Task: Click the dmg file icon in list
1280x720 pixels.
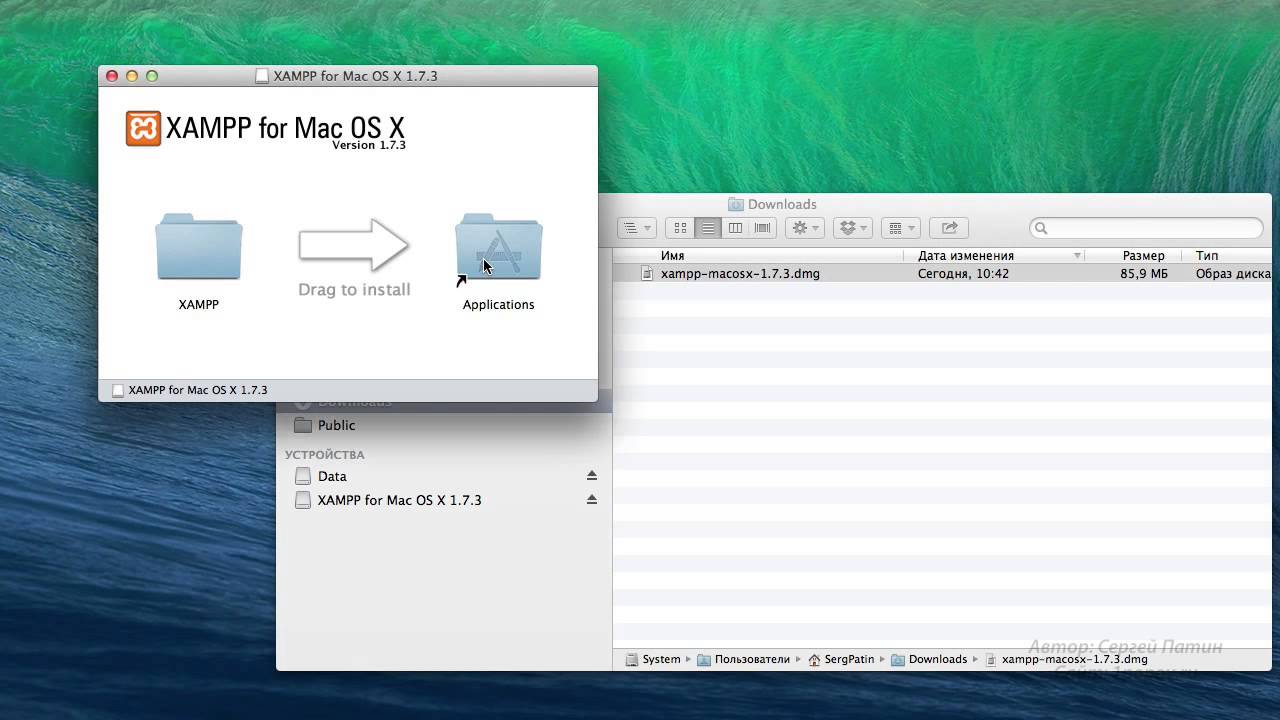Action: click(647, 273)
